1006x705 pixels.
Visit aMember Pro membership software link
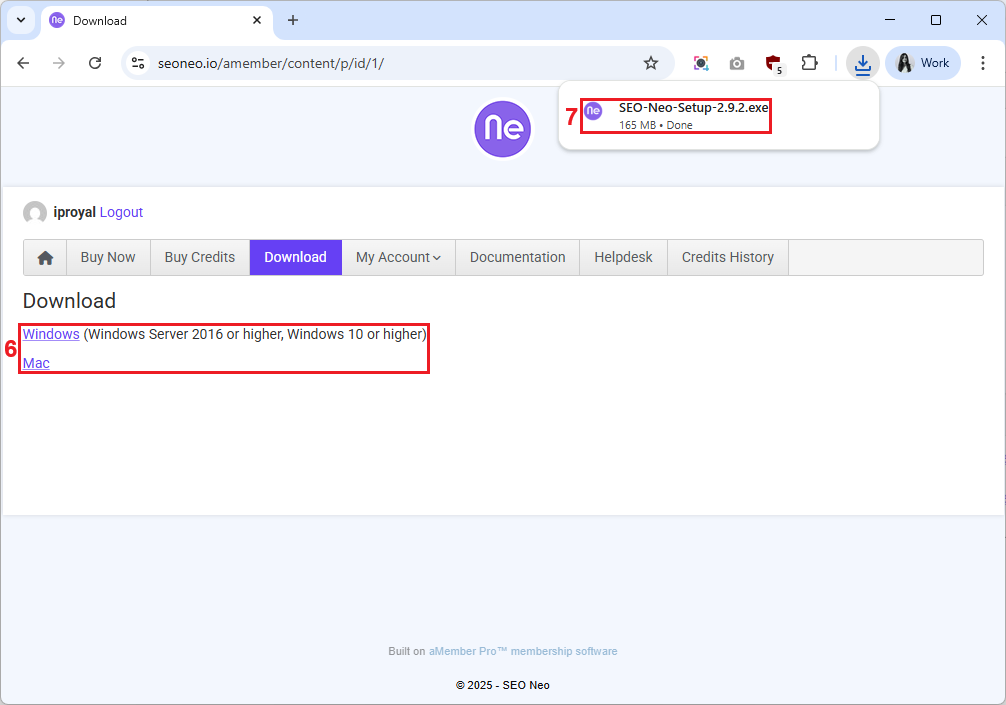522,651
